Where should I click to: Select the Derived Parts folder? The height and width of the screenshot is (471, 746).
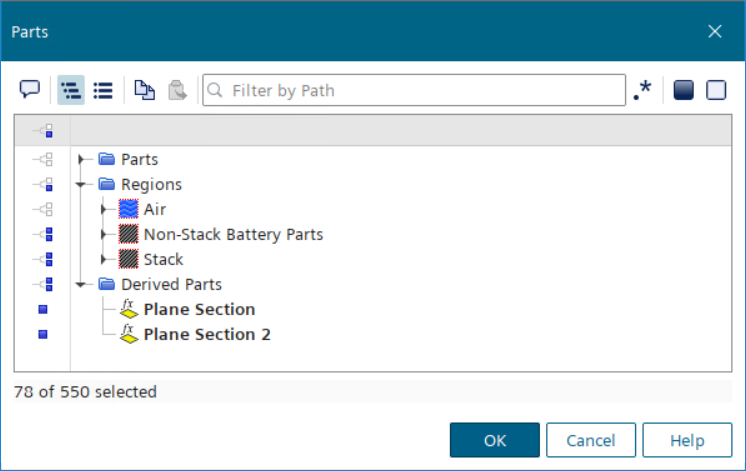(x=171, y=285)
